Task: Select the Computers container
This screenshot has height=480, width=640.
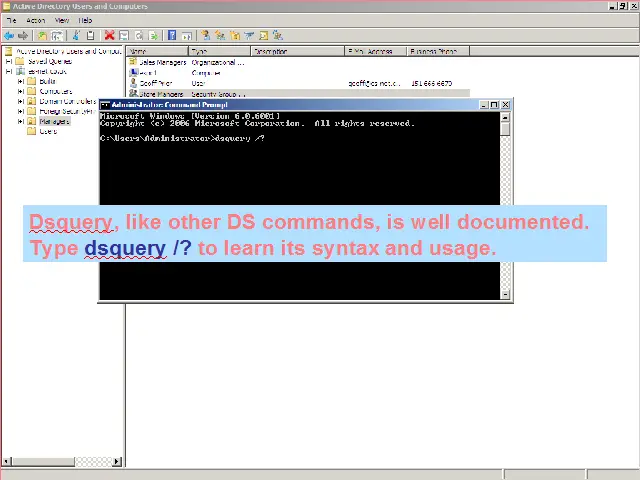Action: 56,91
